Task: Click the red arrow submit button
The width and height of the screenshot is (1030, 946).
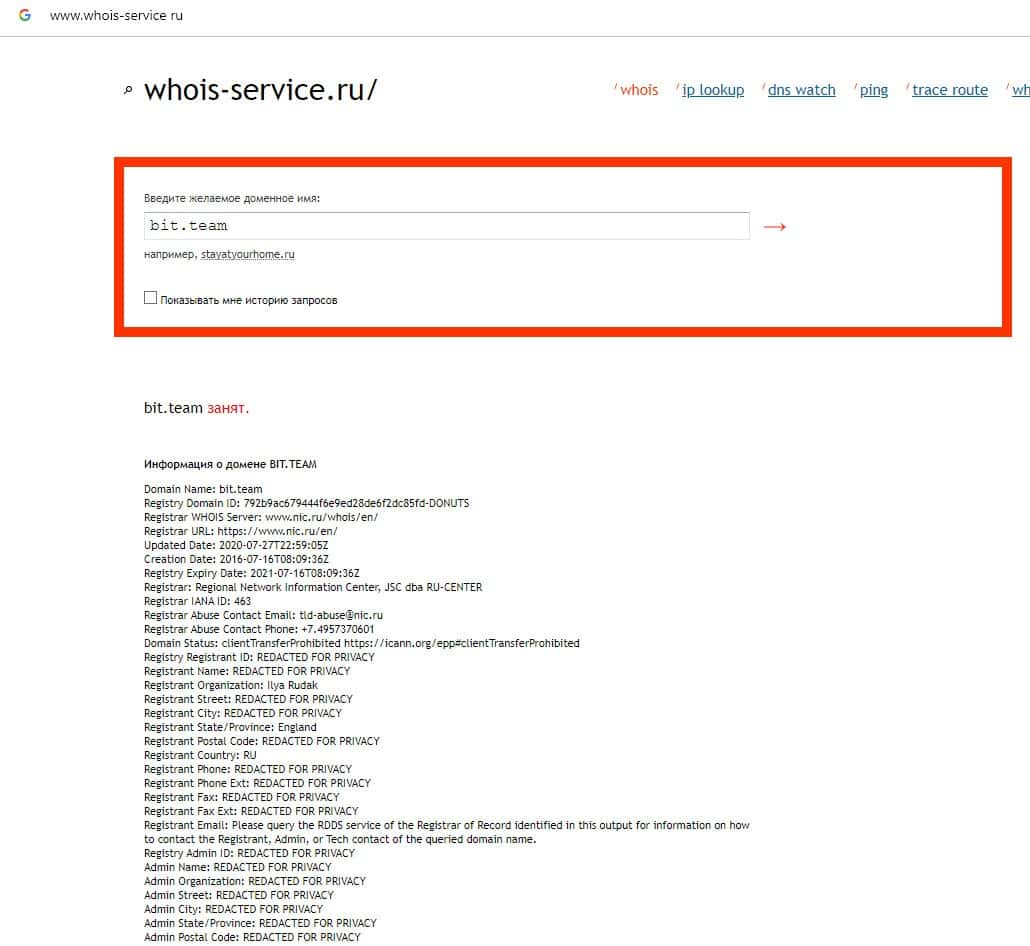Action: (774, 227)
